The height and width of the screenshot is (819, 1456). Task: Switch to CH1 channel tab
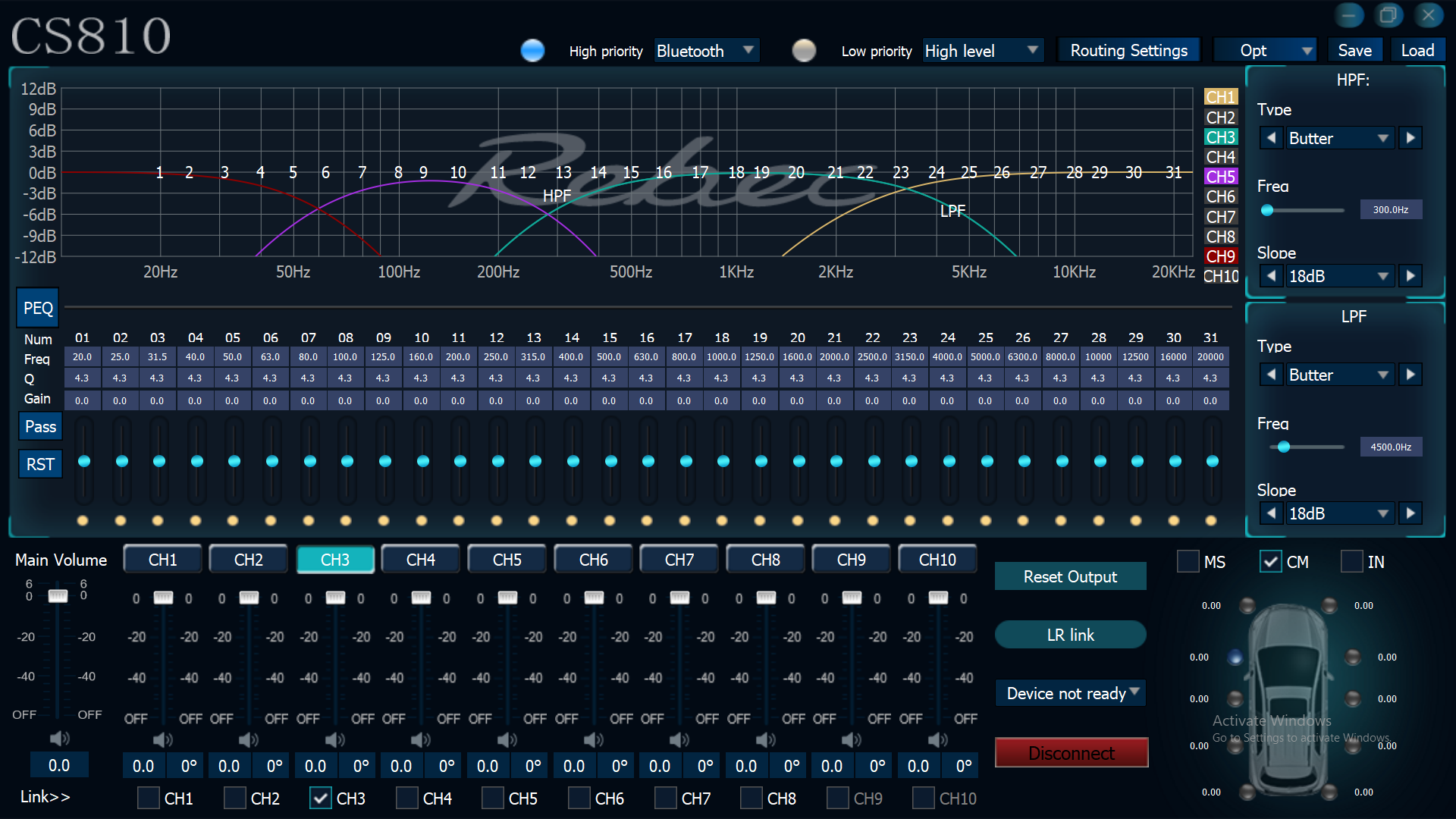(162, 560)
